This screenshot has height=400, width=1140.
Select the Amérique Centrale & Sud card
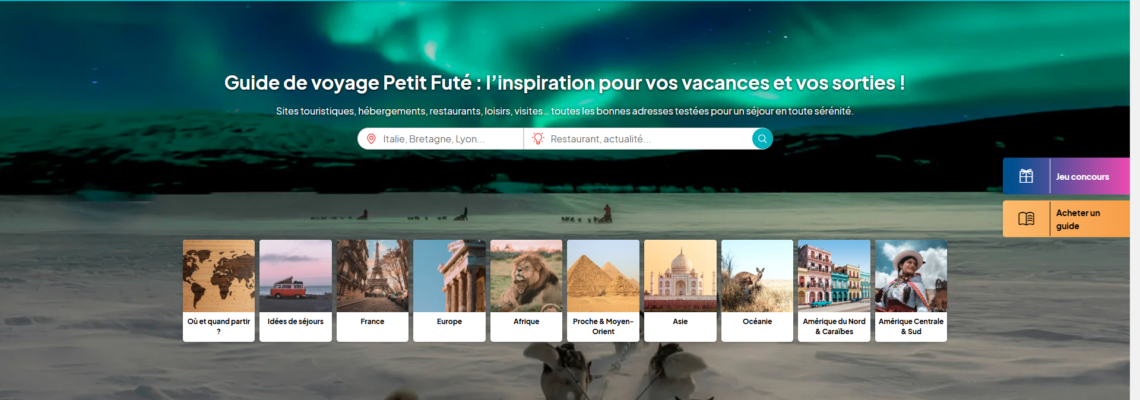pyautogui.click(x=911, y=291)
